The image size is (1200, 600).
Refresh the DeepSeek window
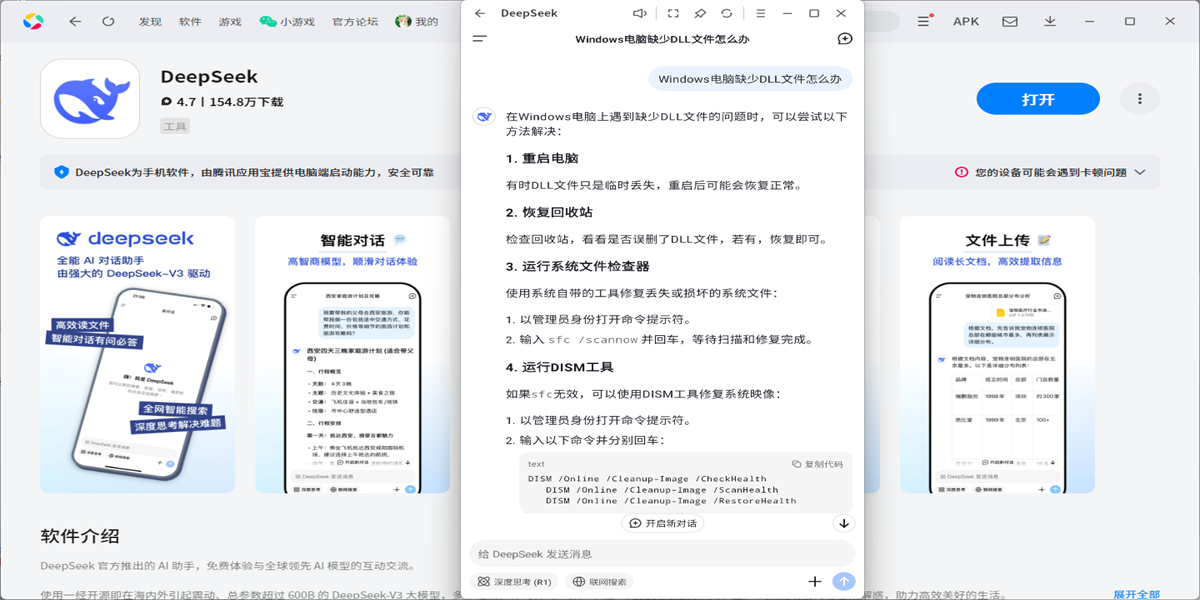tap(727, 14)
